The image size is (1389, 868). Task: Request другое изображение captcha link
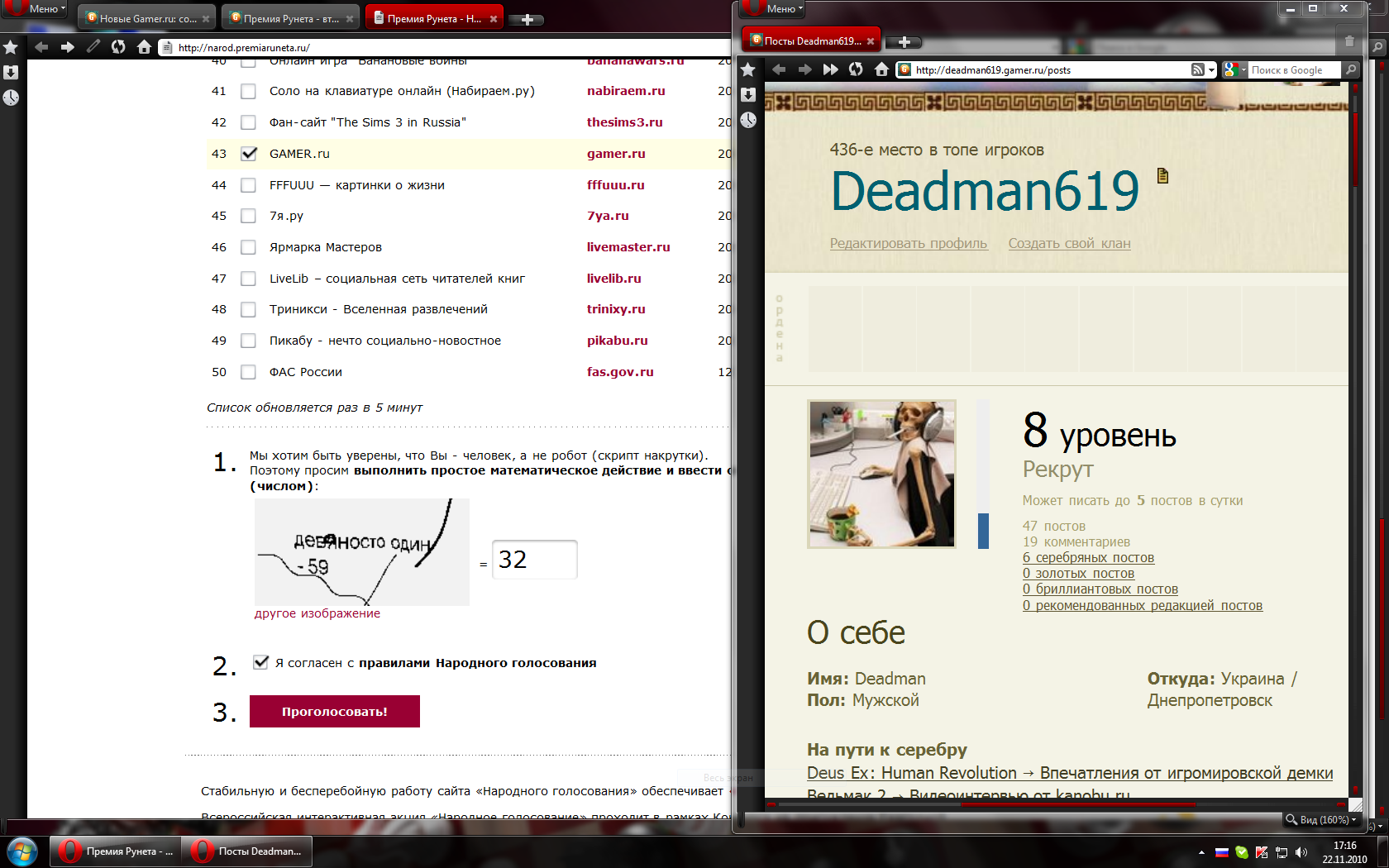(x=317, y=613)
